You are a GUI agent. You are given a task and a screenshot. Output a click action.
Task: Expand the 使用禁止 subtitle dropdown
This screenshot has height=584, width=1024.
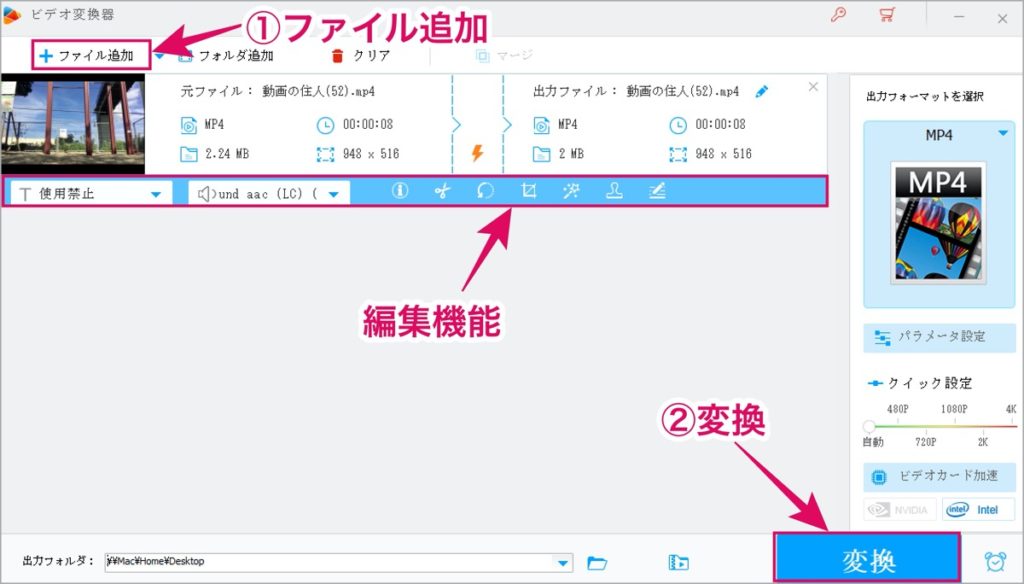91,193
